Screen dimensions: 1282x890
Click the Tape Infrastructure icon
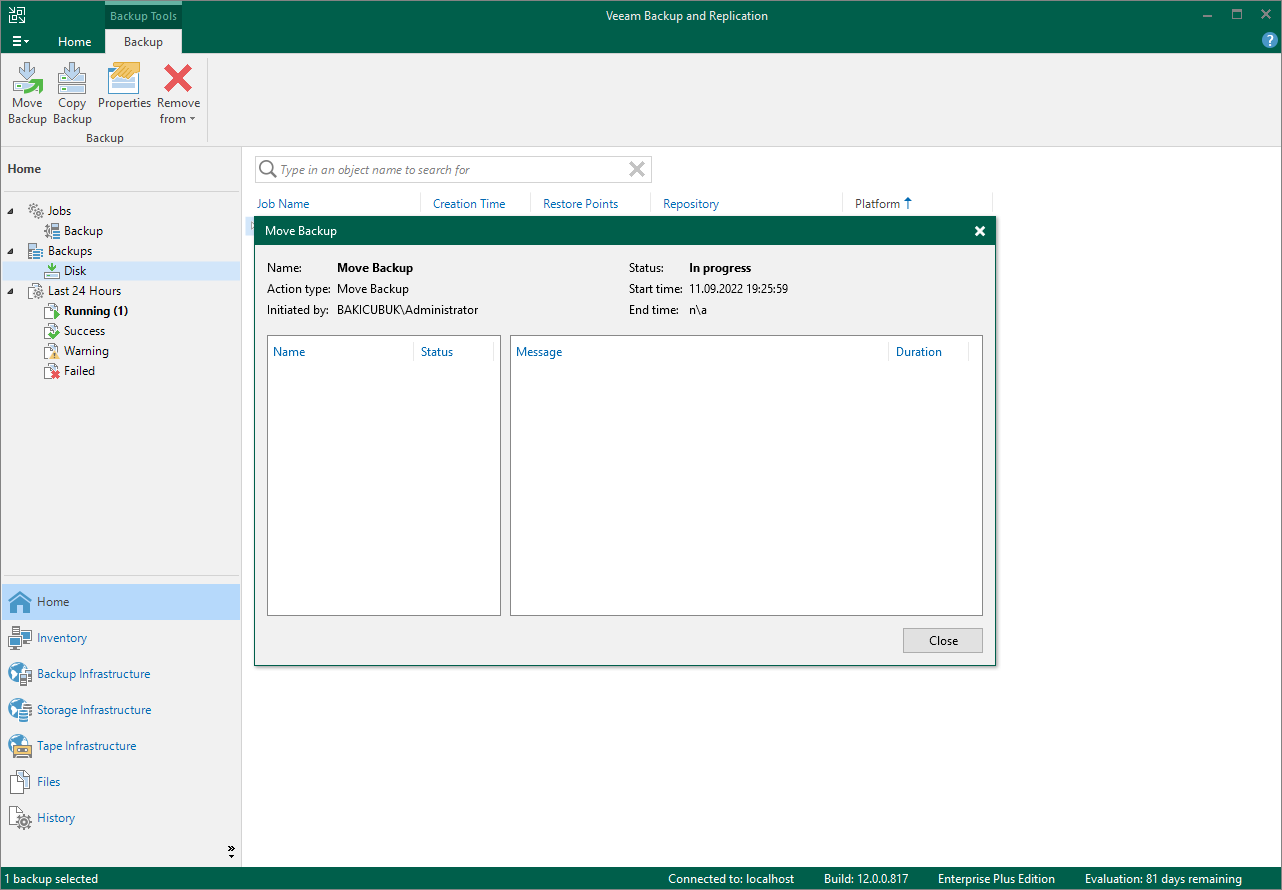pos(20,746)
